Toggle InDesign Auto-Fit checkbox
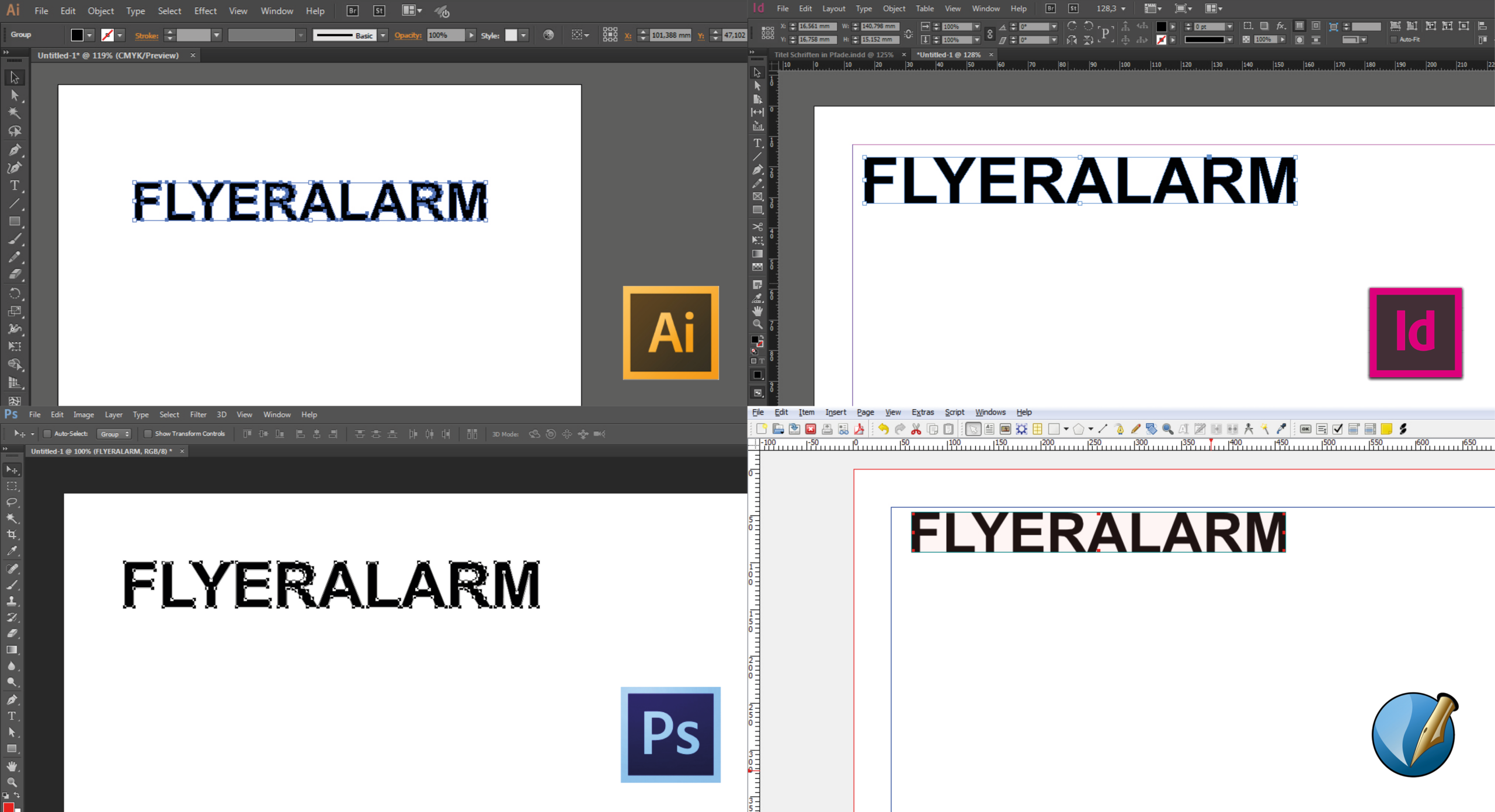The image size is (1495, 812). 1393,40
